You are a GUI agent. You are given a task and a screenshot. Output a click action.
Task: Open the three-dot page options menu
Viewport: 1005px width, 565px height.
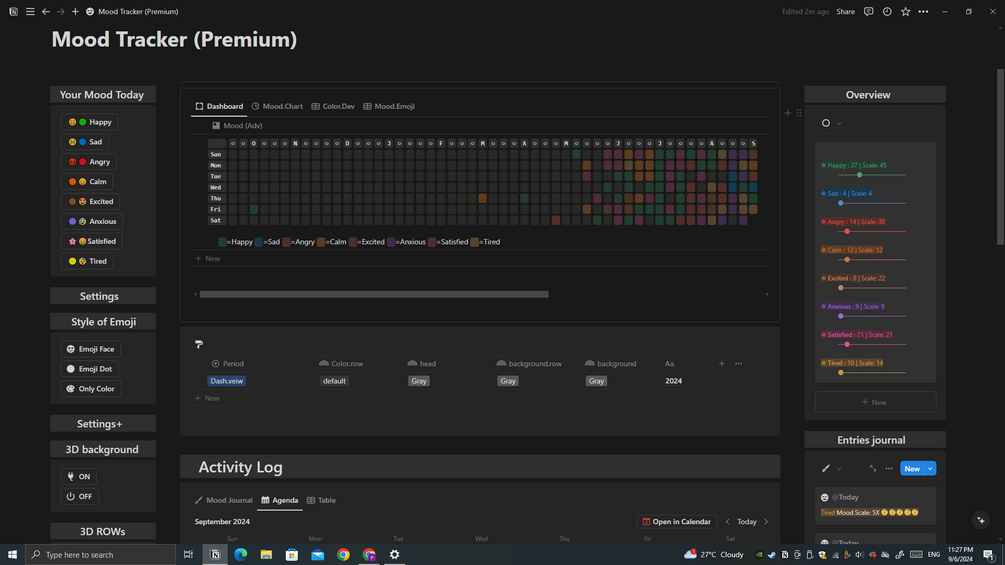924,12
